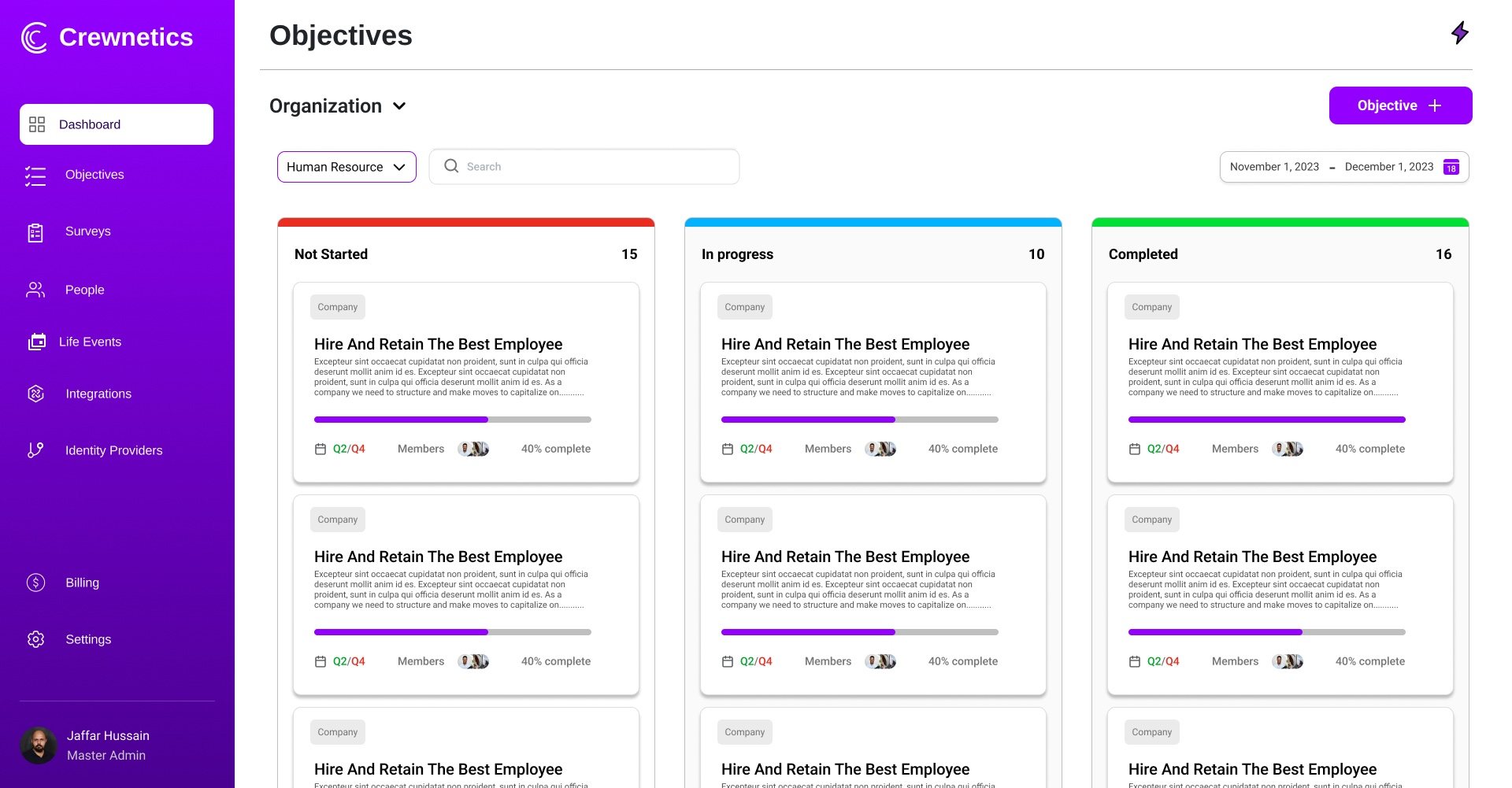Click the Identity Providers branch icon
The height and width of the screenshot is (788, 1512).
35,450
